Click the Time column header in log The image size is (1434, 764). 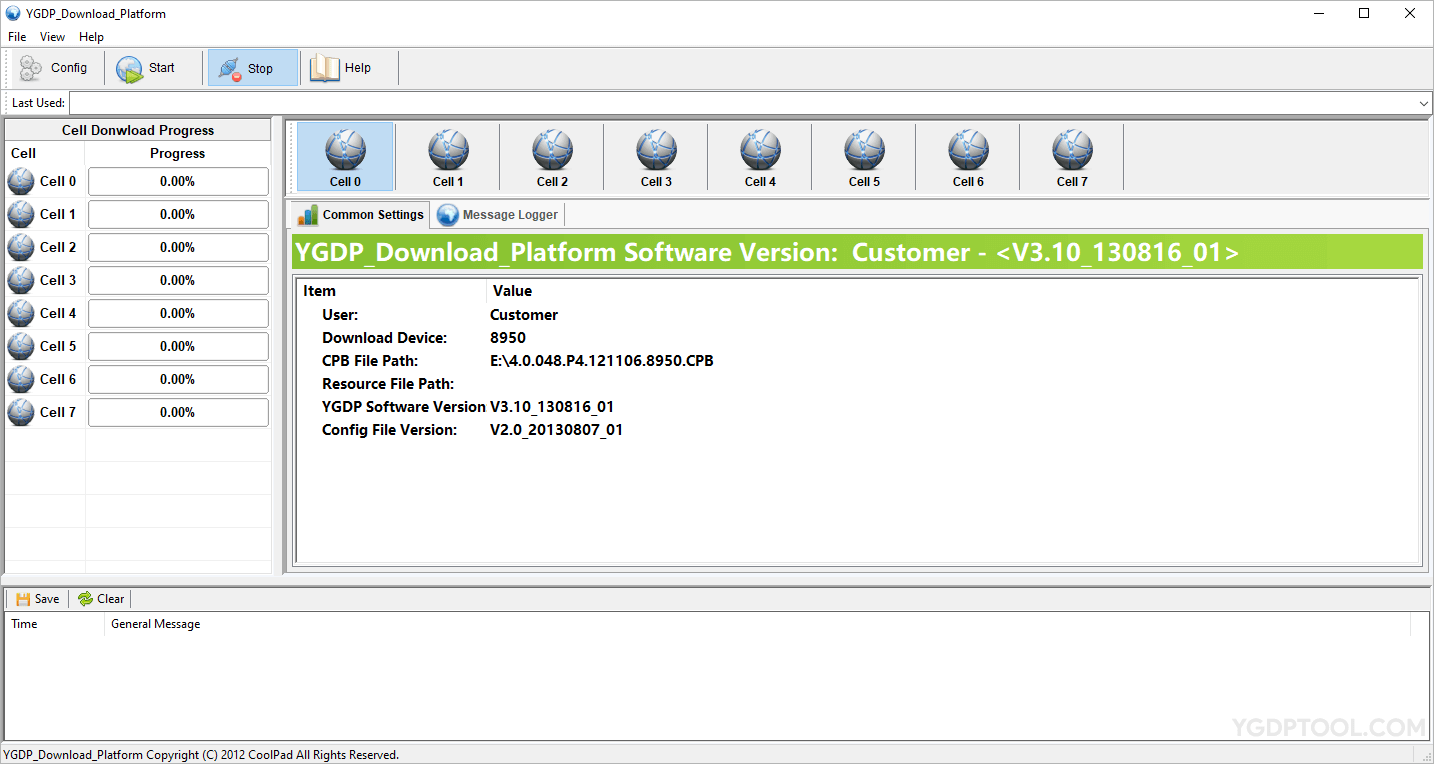(x=55, y=624)
